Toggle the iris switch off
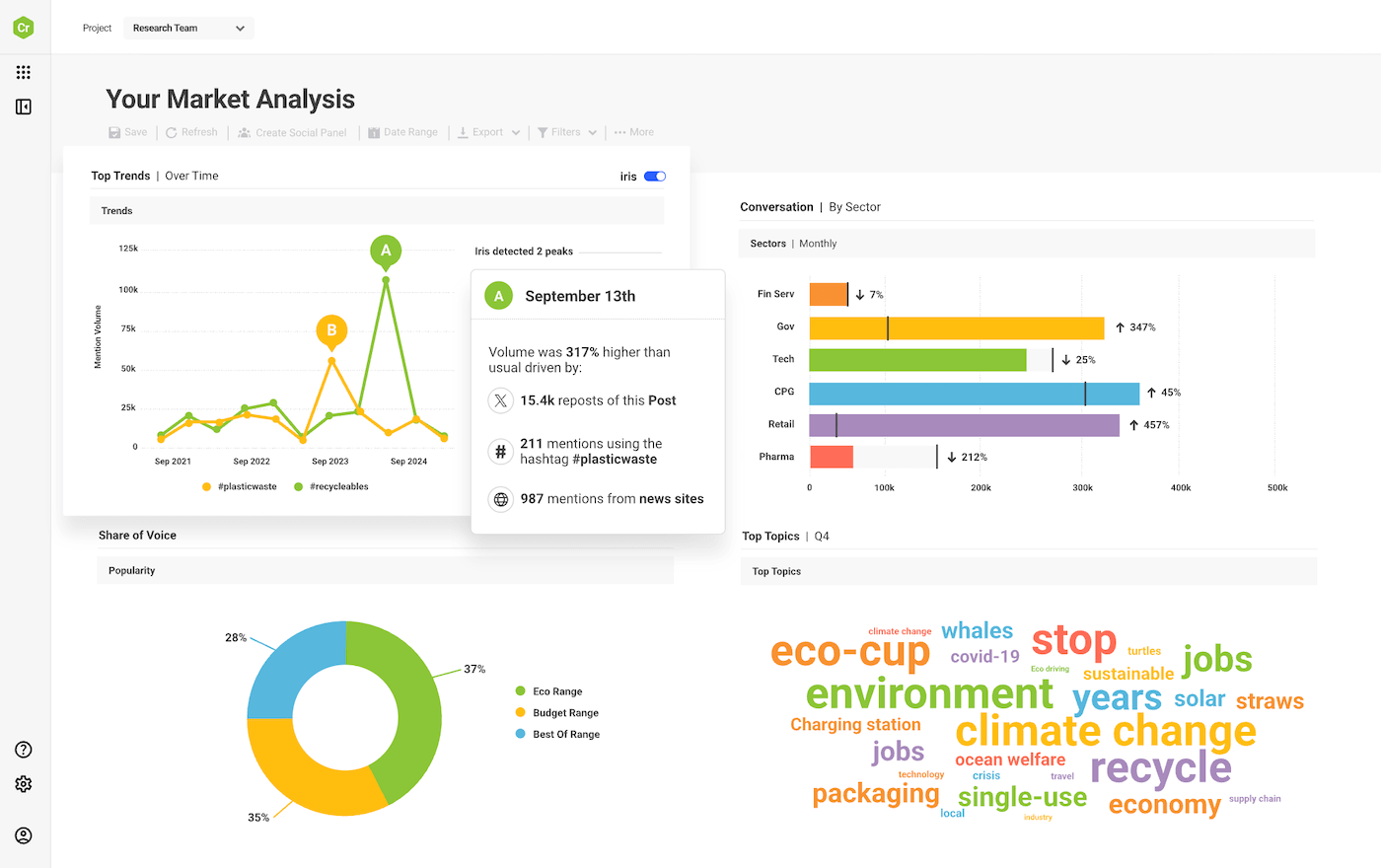The width and height of the screenshot is (1381, 868). tap(655, 177)
